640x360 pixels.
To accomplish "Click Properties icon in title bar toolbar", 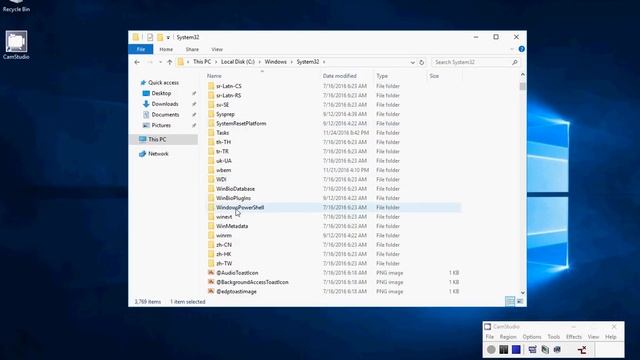I will (150, 37).
